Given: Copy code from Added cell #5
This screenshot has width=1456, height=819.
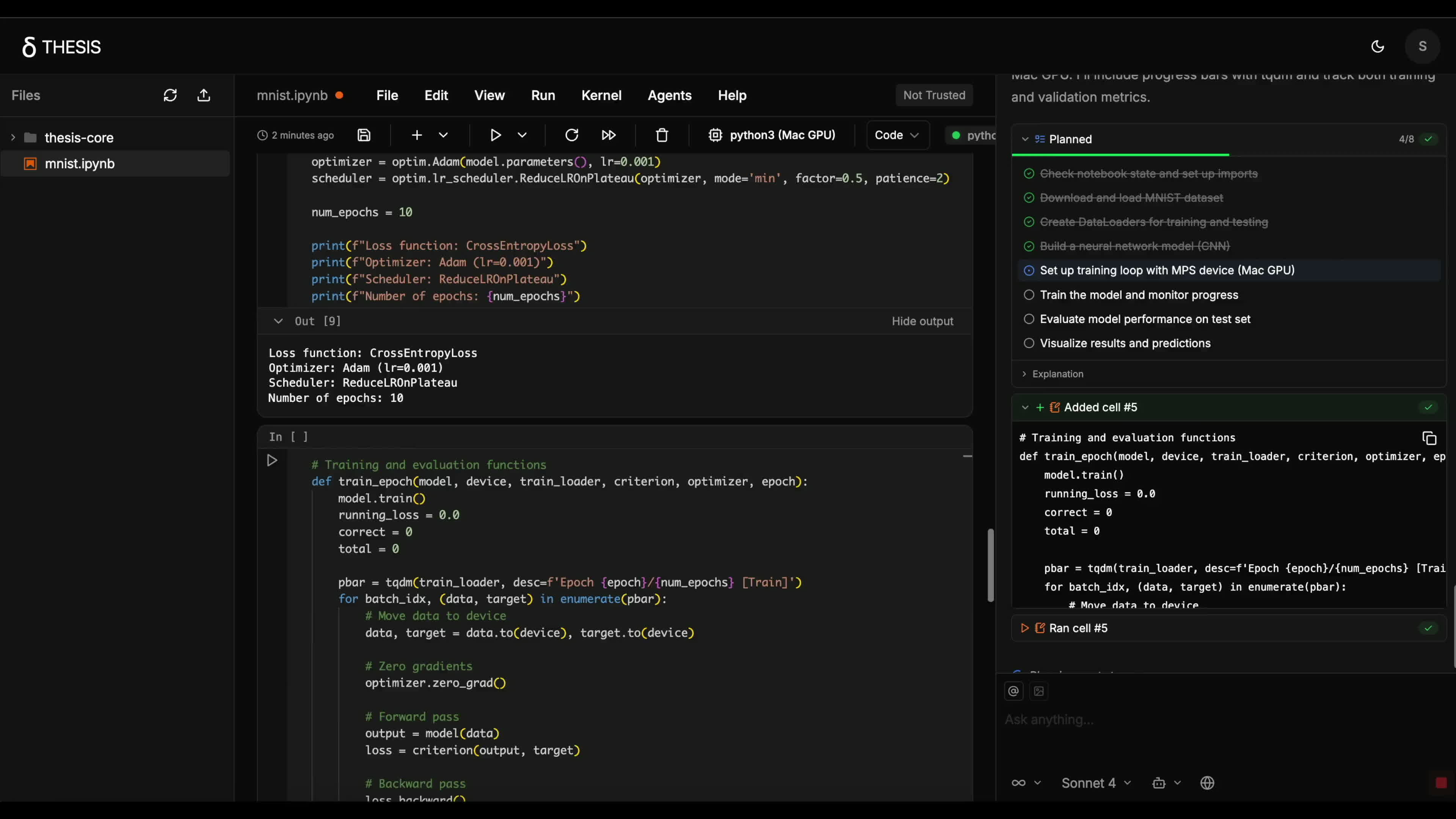Looking at the screenshot, I should point(1429,439).
